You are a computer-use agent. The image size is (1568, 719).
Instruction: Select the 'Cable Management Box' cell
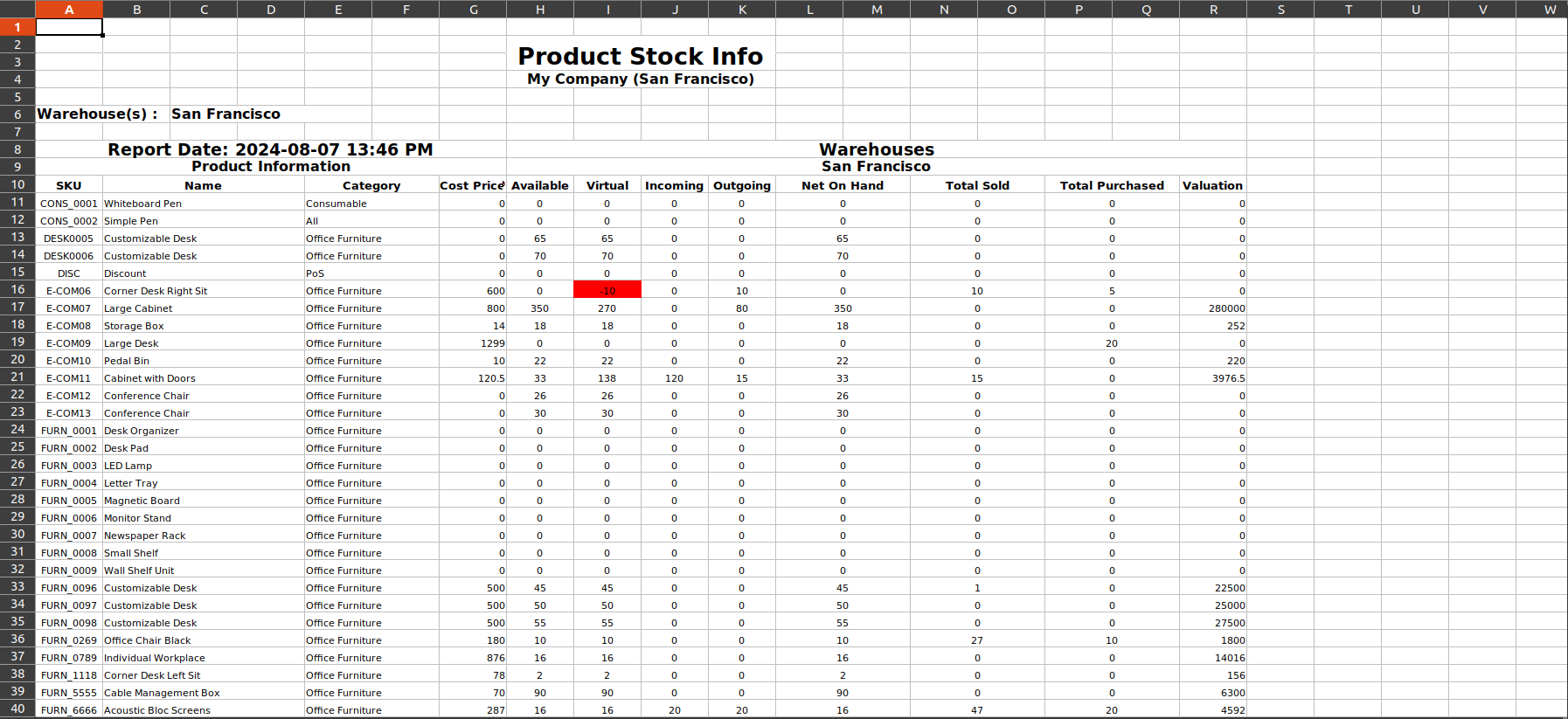[x=204, y=692]
